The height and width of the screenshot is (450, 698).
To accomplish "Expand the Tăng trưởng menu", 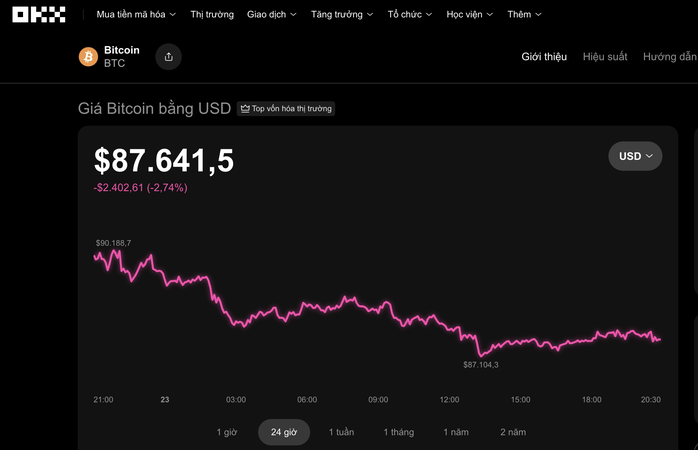I will pos(342,15).
